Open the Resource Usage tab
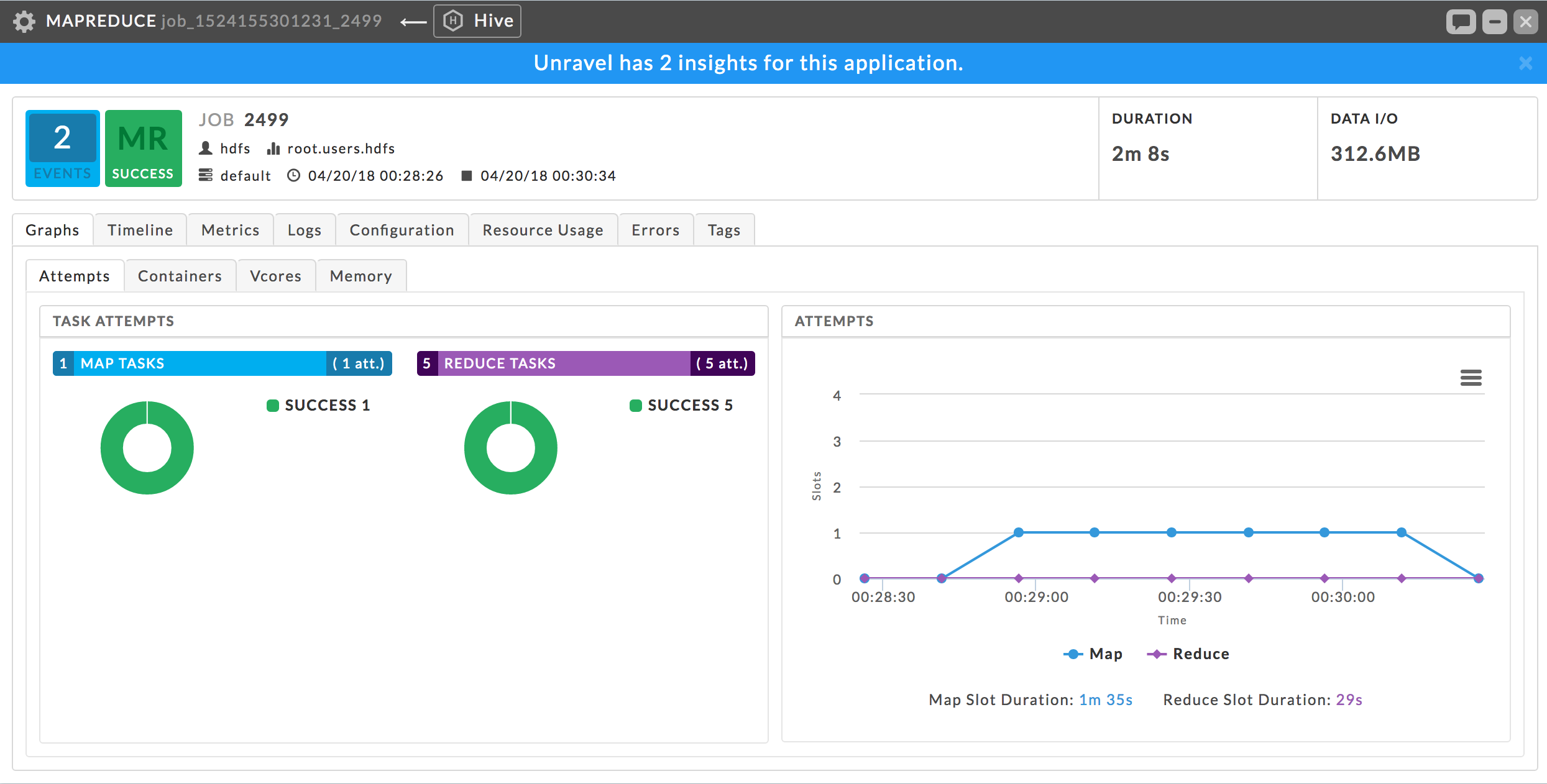1547x784 pixels. (543, 230)
